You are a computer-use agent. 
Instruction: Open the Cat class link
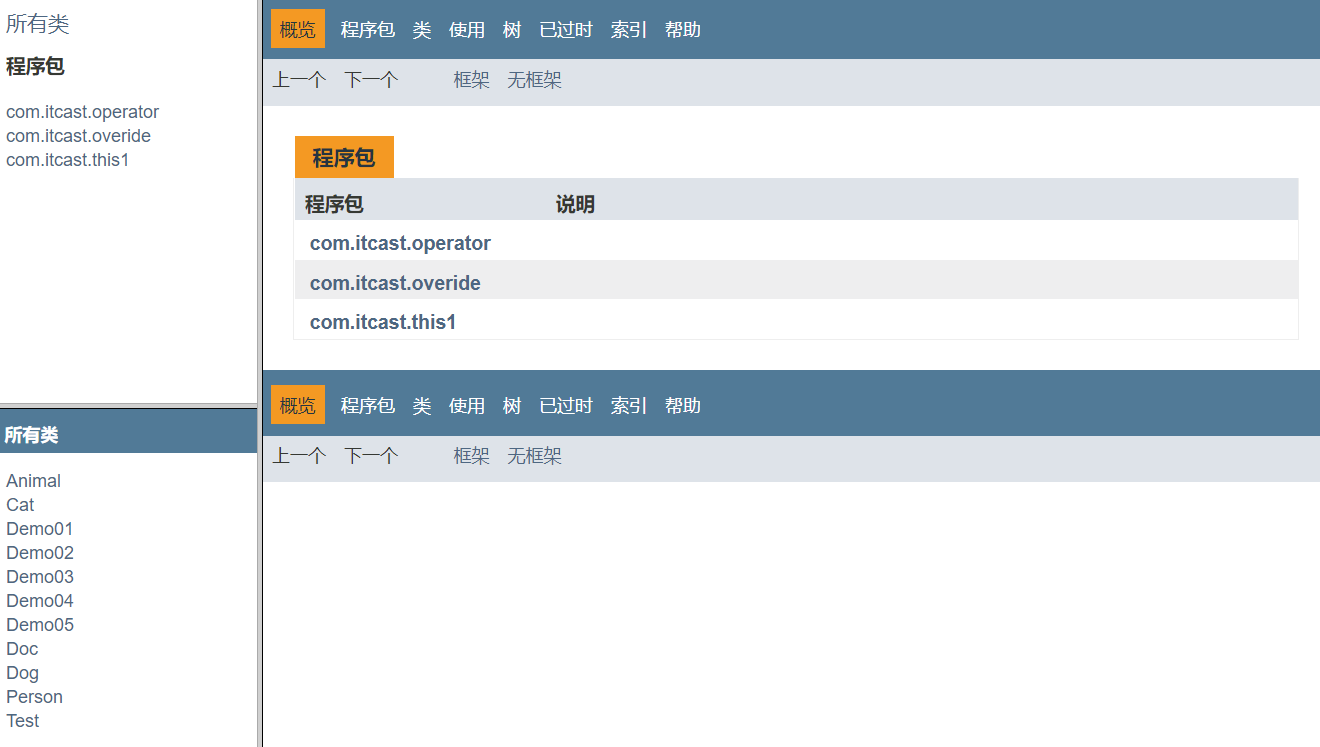19,504
